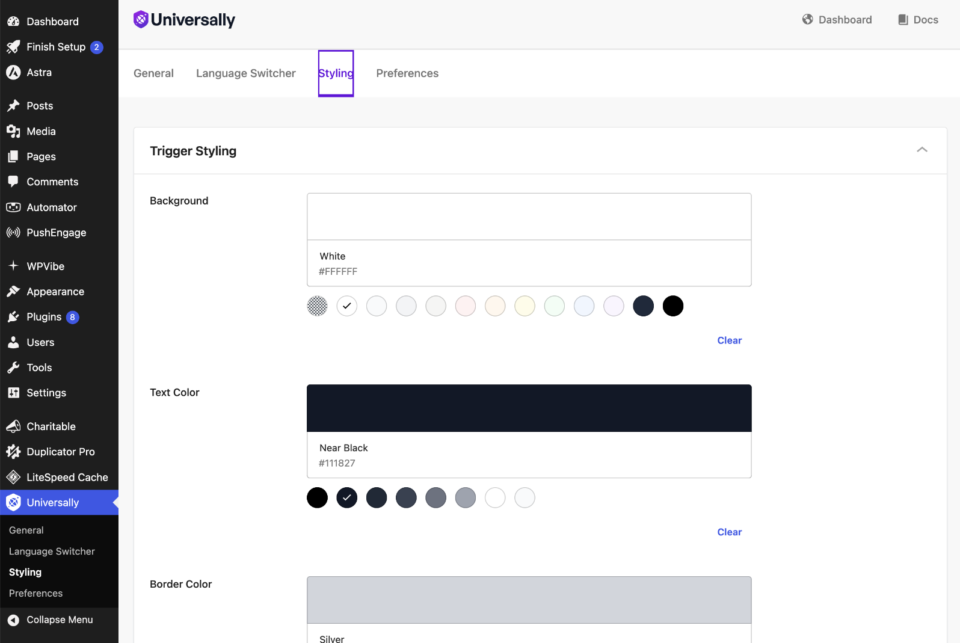Click the PushEngage signal icon
Viewport: 960px width, 643px height.
coord(13,233)
